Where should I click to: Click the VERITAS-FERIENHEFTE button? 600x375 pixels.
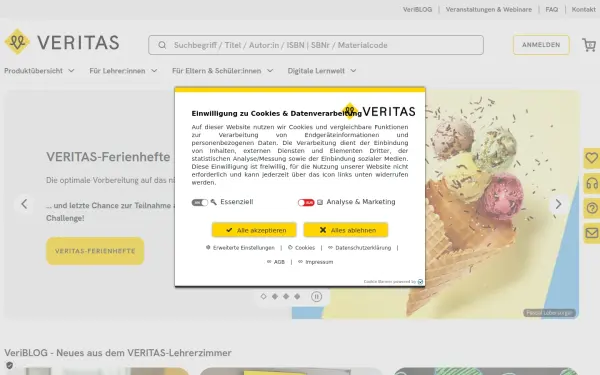(95, 251)
